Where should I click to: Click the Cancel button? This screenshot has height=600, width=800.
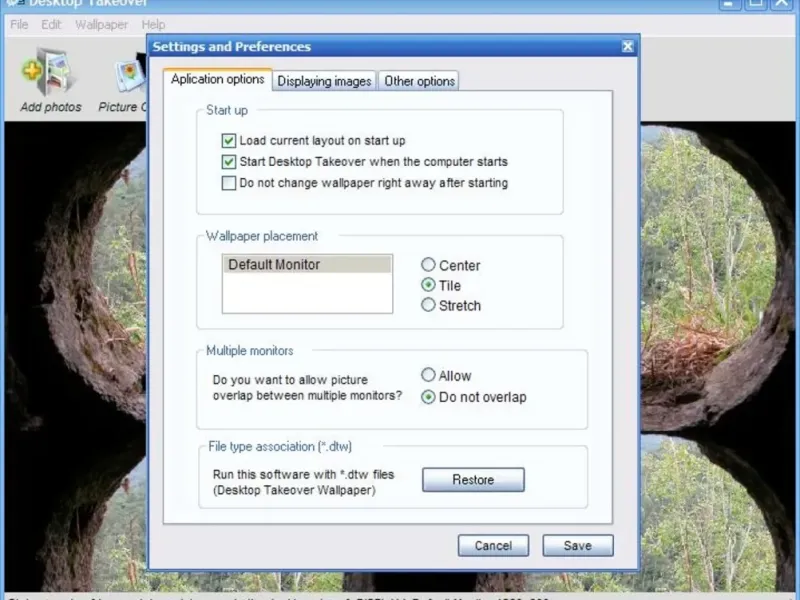493,545
